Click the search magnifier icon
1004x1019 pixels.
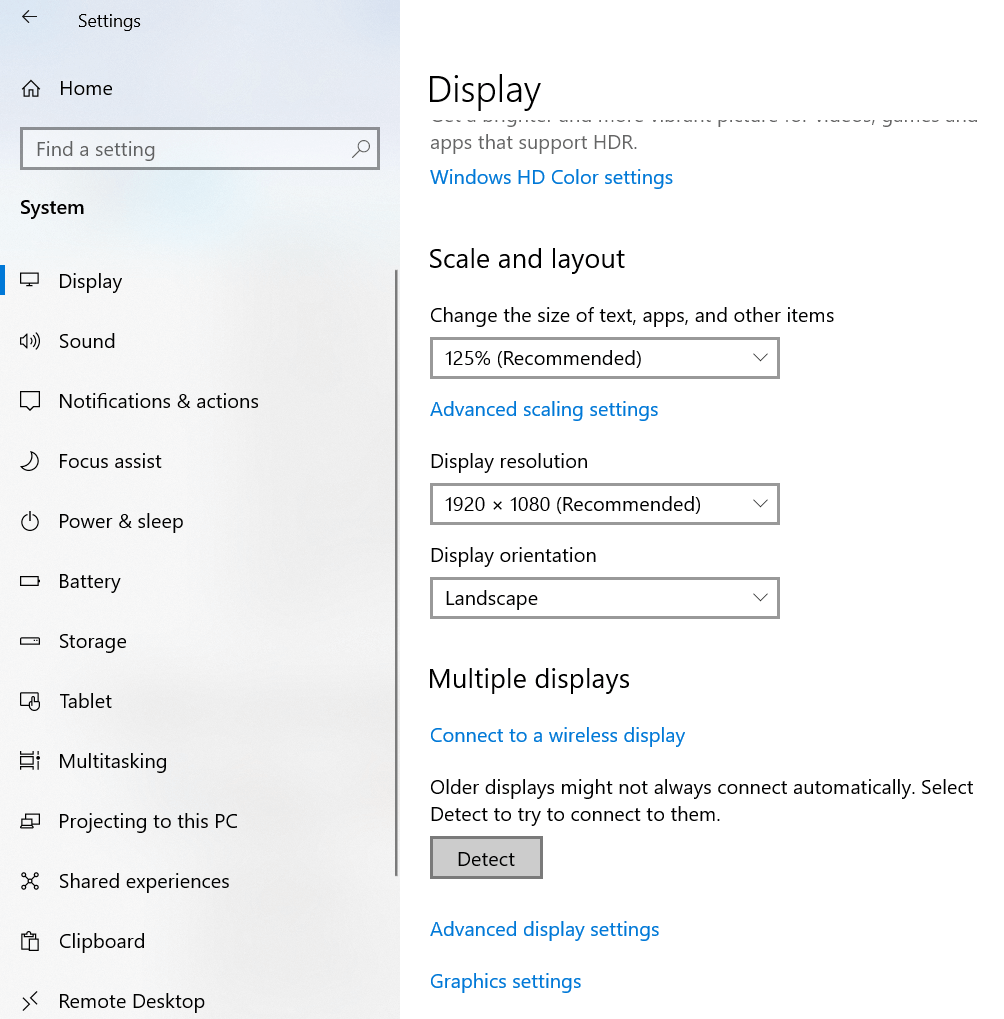tap(361, 149)
